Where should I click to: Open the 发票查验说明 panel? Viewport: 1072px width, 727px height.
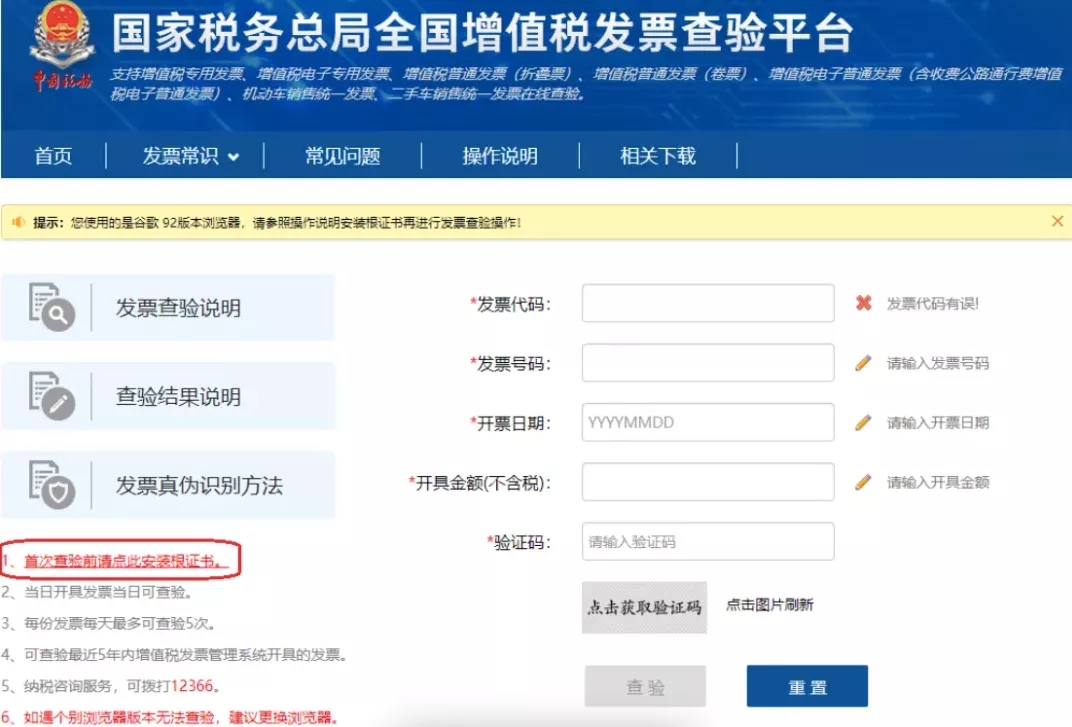tap(168, 307)
